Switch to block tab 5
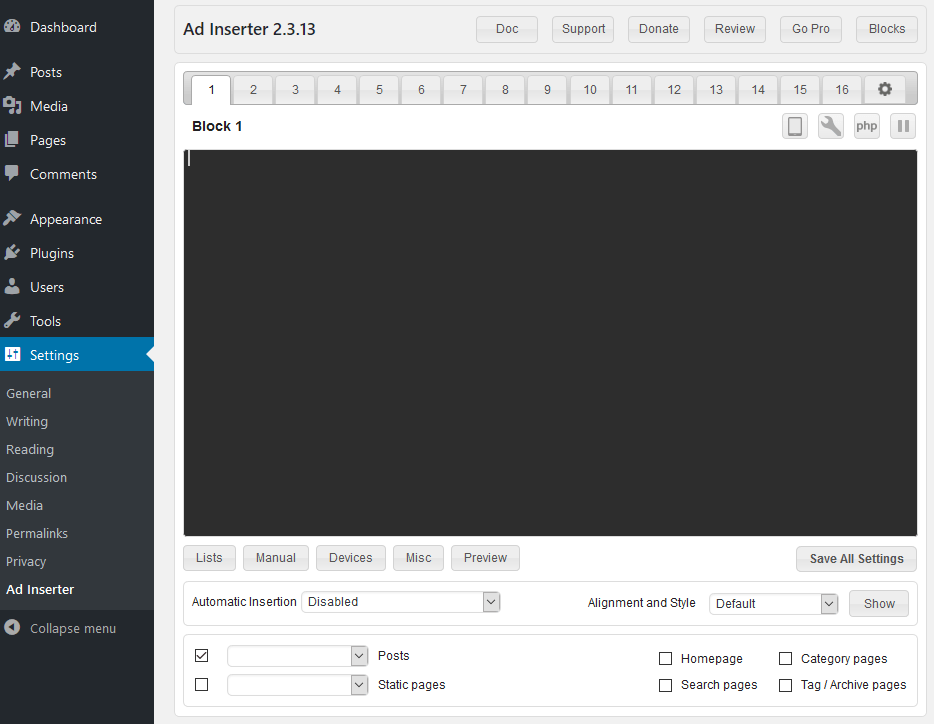The width and height of the screenshot is (934, 724). pos(379,89)
